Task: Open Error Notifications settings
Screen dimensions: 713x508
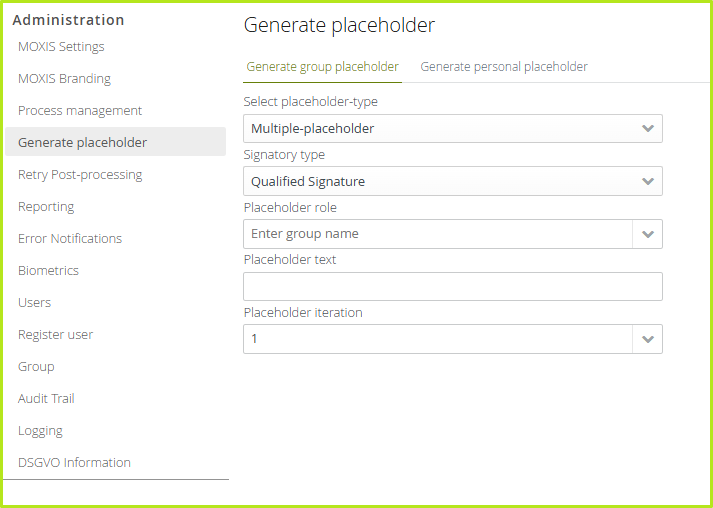Action: 70,239
